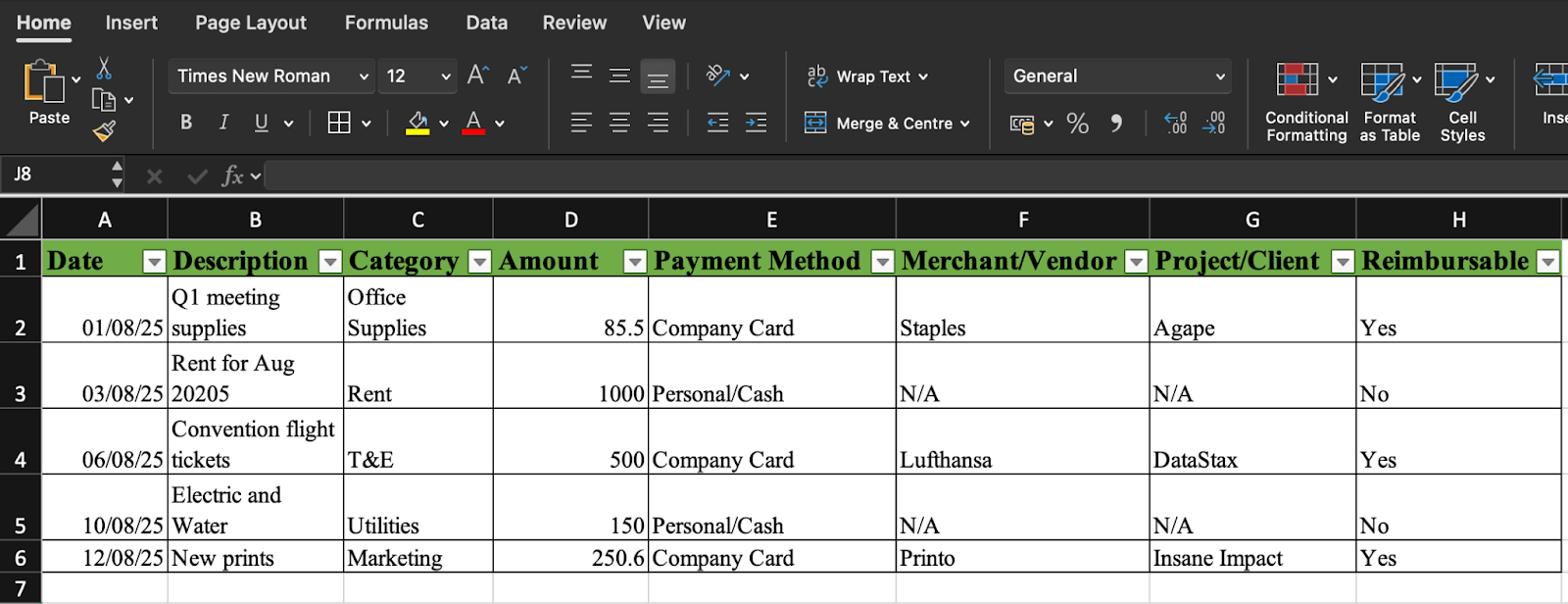Switch to the Page Layout tab
This screenshot has height=604, width=1568.
coord(251,23)
